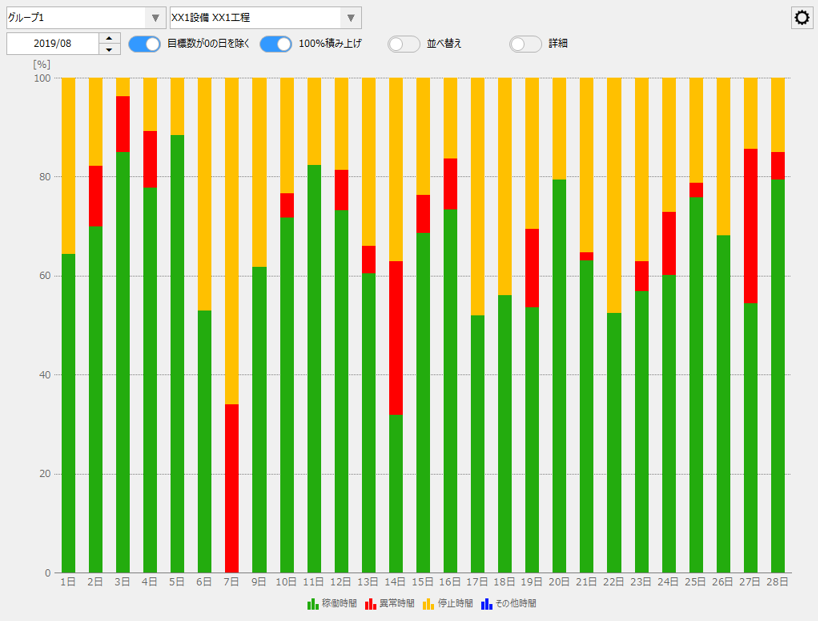Disable the 目標数が0の日を除く toggle

point(143,44)
